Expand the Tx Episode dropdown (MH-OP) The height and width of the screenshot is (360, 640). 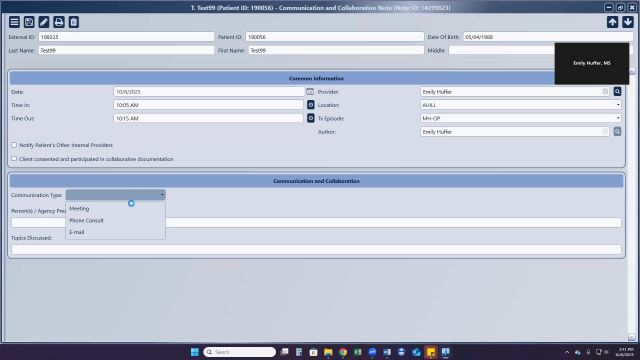618,118
